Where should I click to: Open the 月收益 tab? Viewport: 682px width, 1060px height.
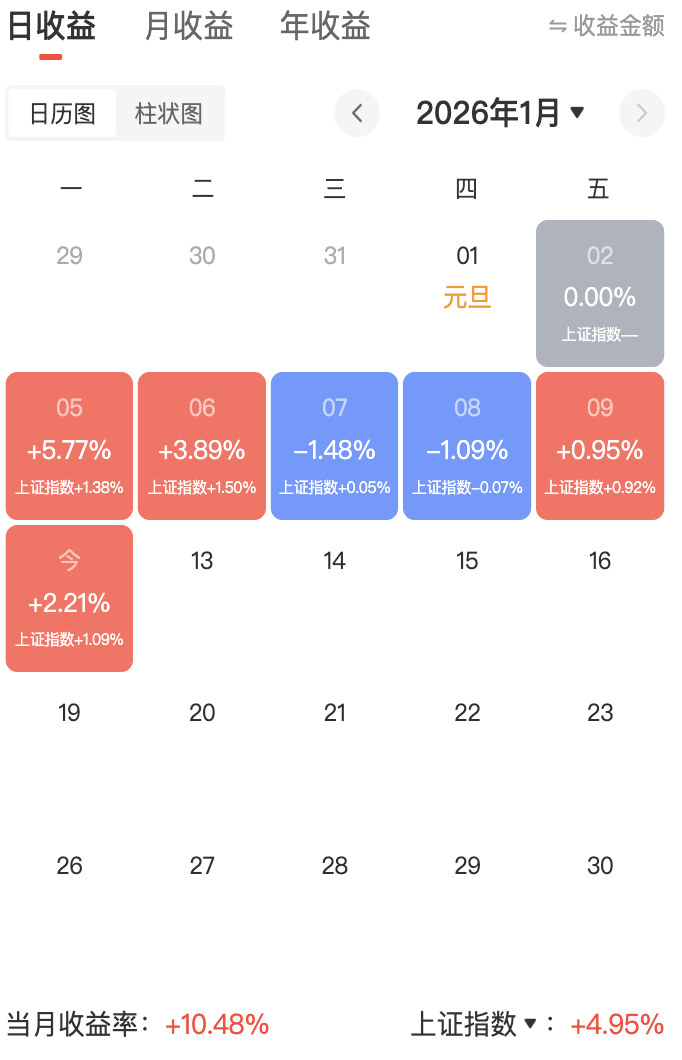click(x=189, y=27)
